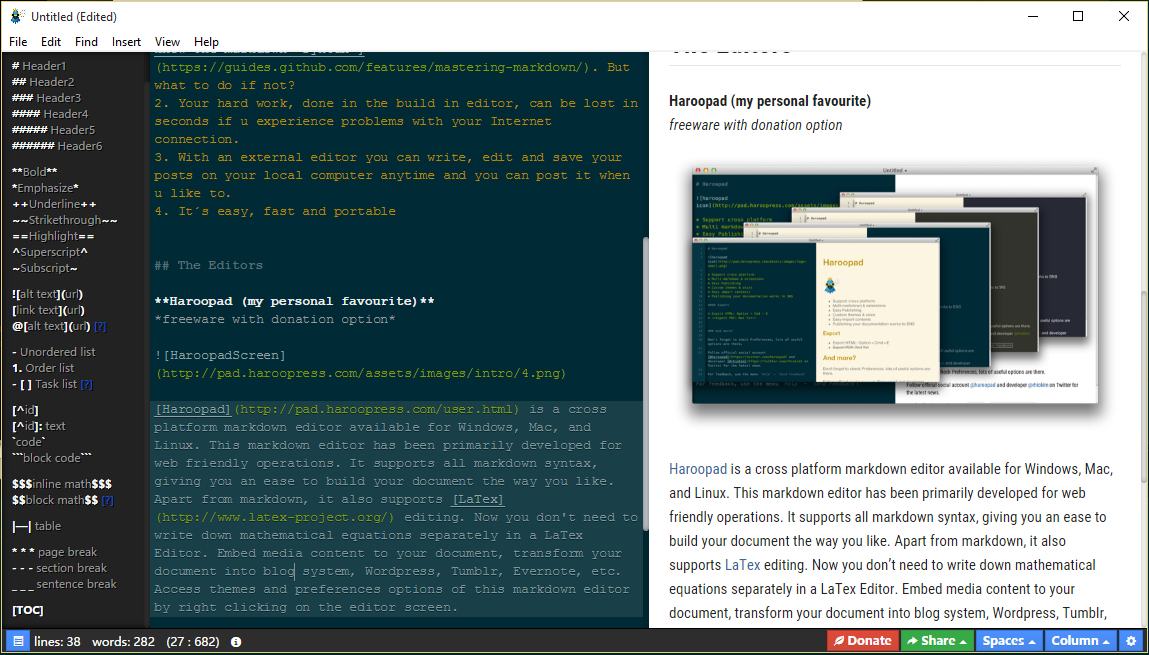Open the LaTex link in preview pane
This screenshot has width=1149, height=655.
742,566
